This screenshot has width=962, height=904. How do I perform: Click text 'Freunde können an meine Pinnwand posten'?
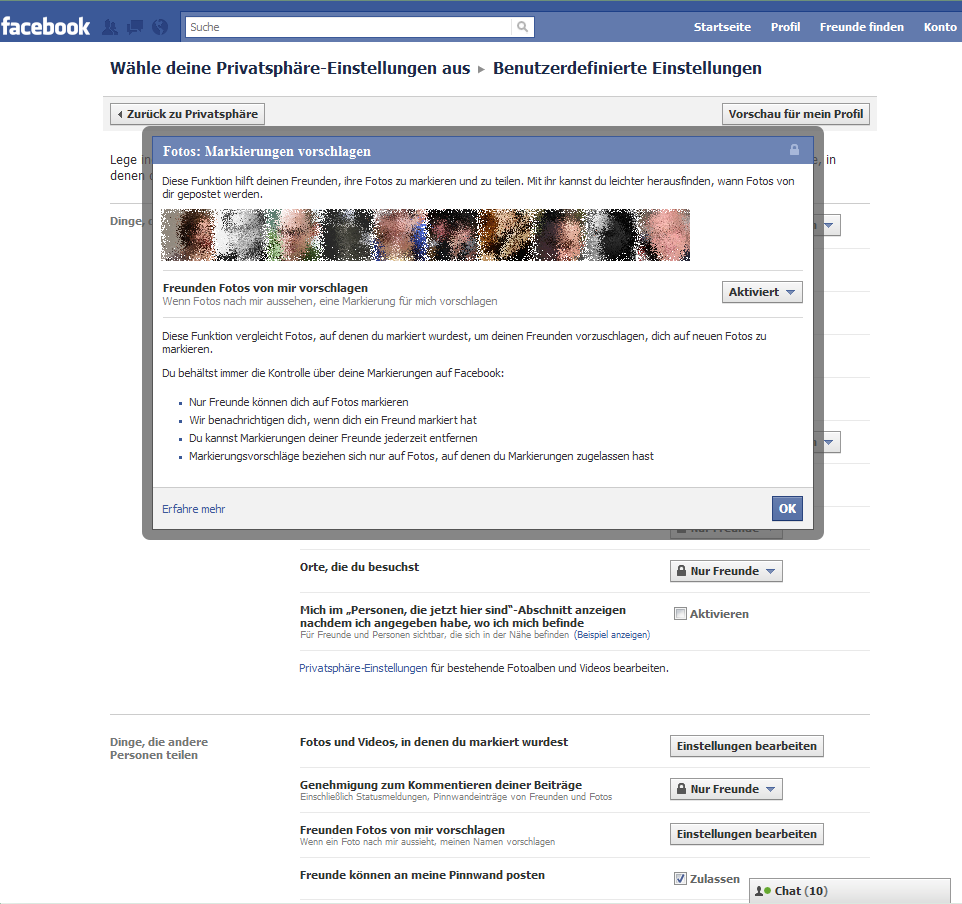point(422,875)
